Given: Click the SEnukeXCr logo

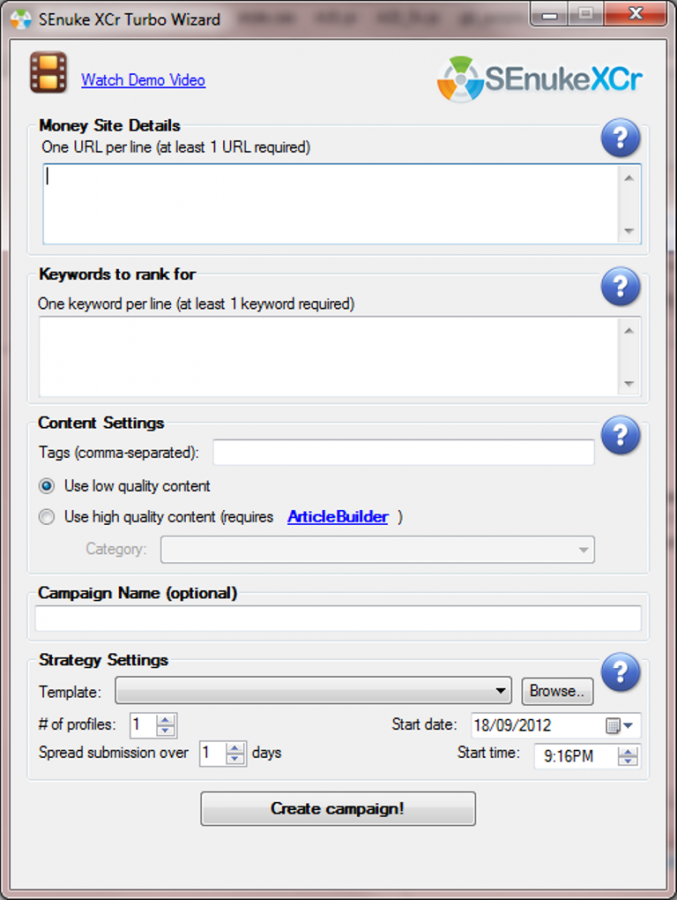Looking at the screenshot, I should (540, 79).
